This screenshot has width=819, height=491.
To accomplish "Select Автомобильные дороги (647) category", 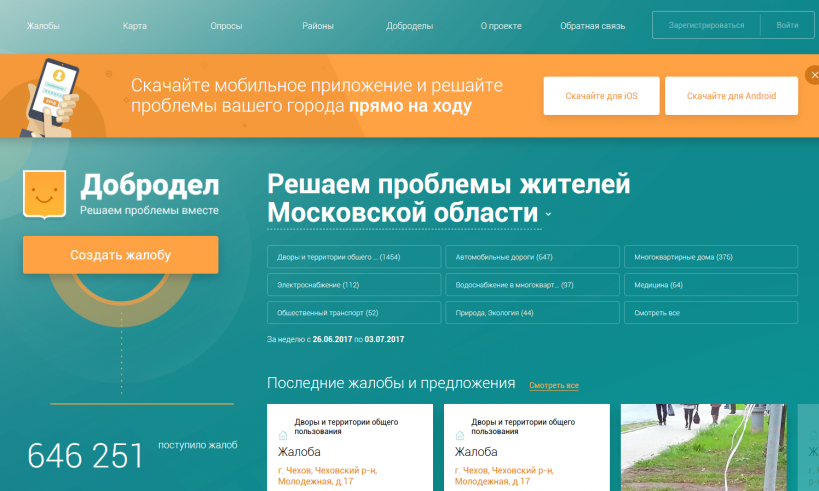I will 531,257.
